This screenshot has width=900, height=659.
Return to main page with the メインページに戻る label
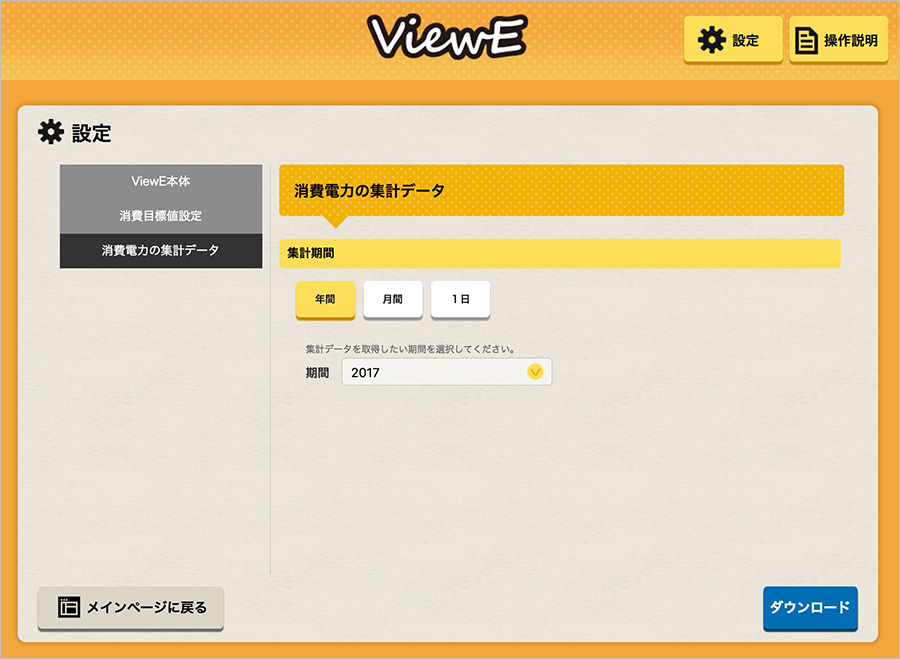[146, 607]
